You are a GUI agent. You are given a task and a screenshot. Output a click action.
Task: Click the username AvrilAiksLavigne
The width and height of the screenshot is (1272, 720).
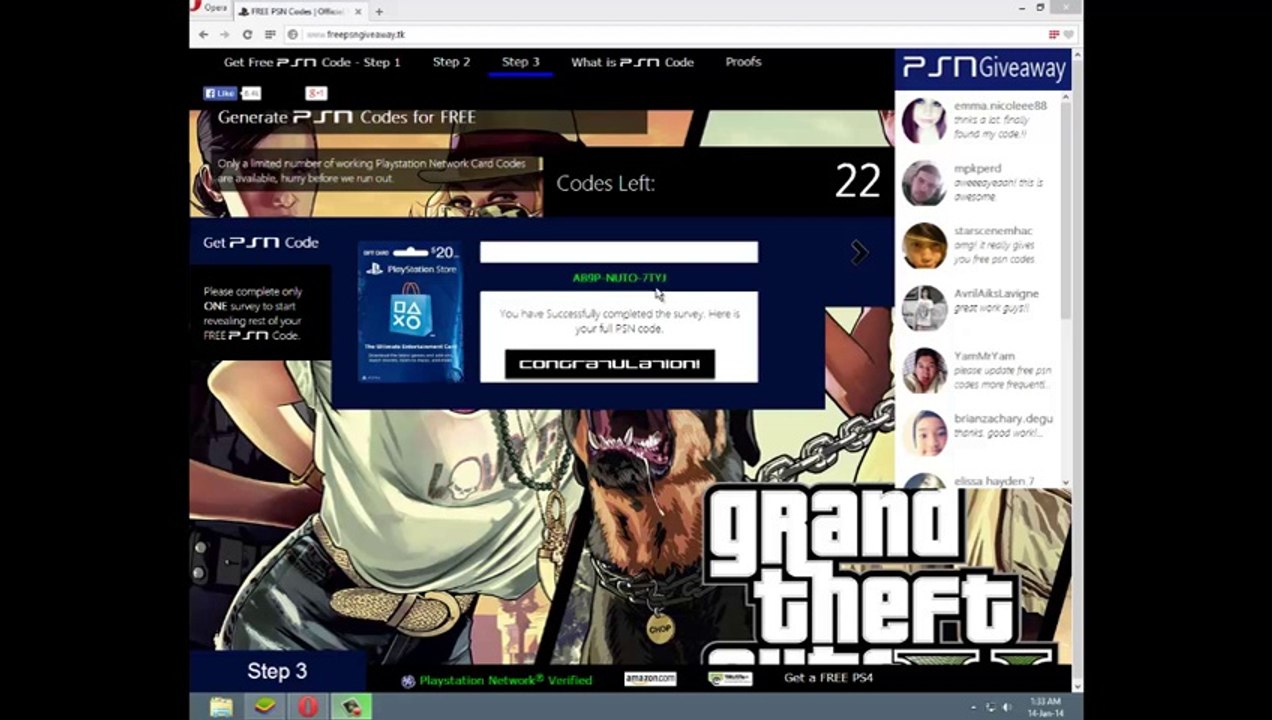(x=996, y=294)
